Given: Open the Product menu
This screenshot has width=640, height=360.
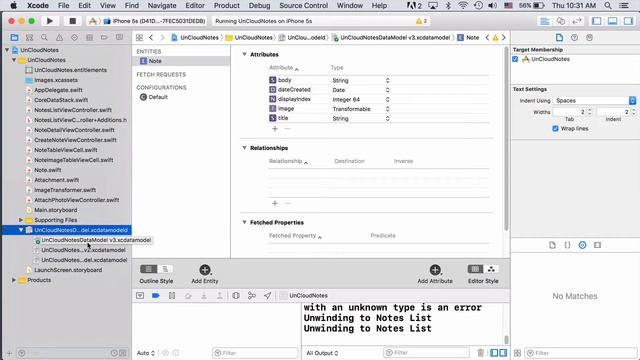Looking at the screenshot, I should [x=227, y=6].
